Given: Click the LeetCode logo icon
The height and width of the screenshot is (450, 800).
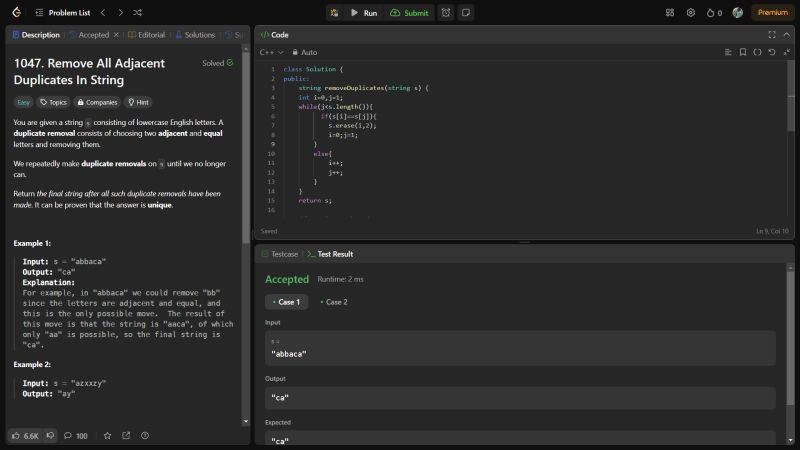Looking at the screenshot, I should [16, 12].
